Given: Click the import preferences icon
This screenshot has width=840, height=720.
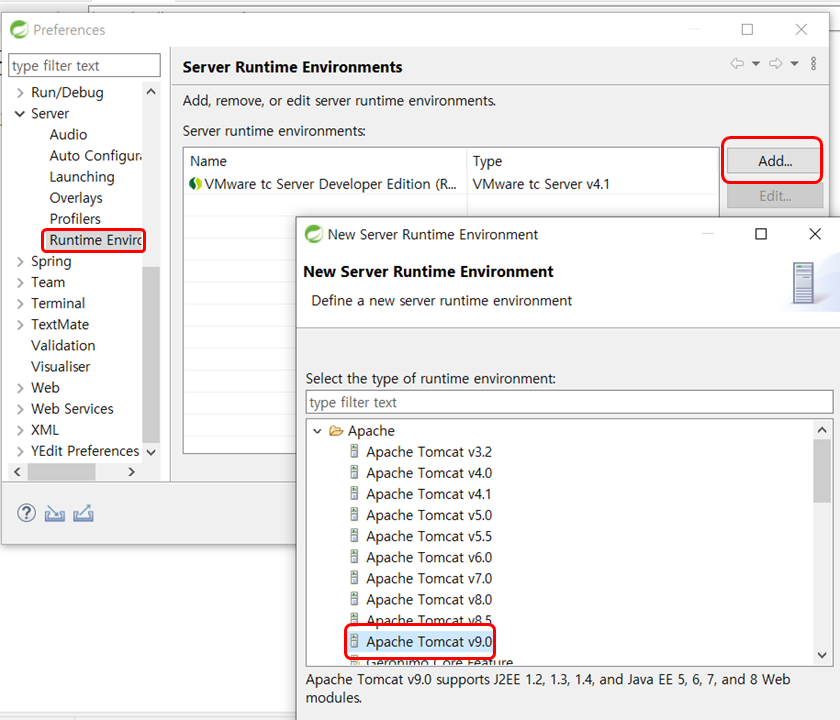Looking at the screenshot, I should click(55, 514).
